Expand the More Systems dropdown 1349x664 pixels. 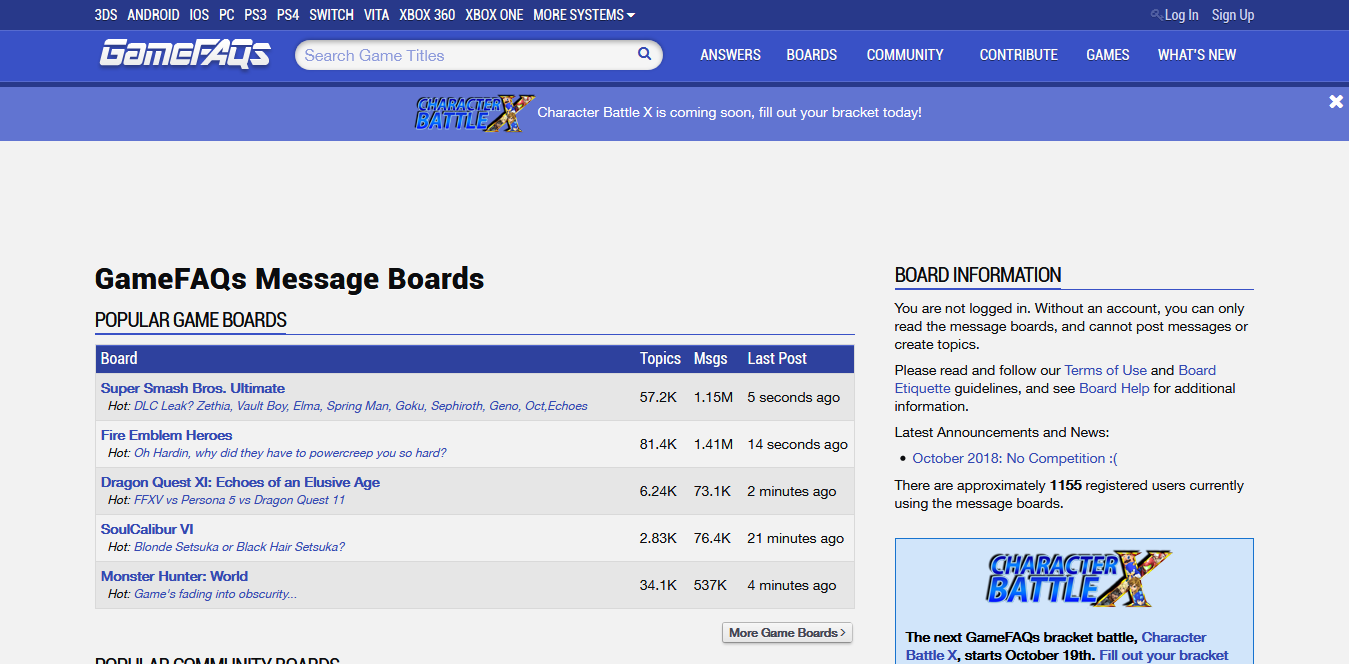click(x=584, y=15)
